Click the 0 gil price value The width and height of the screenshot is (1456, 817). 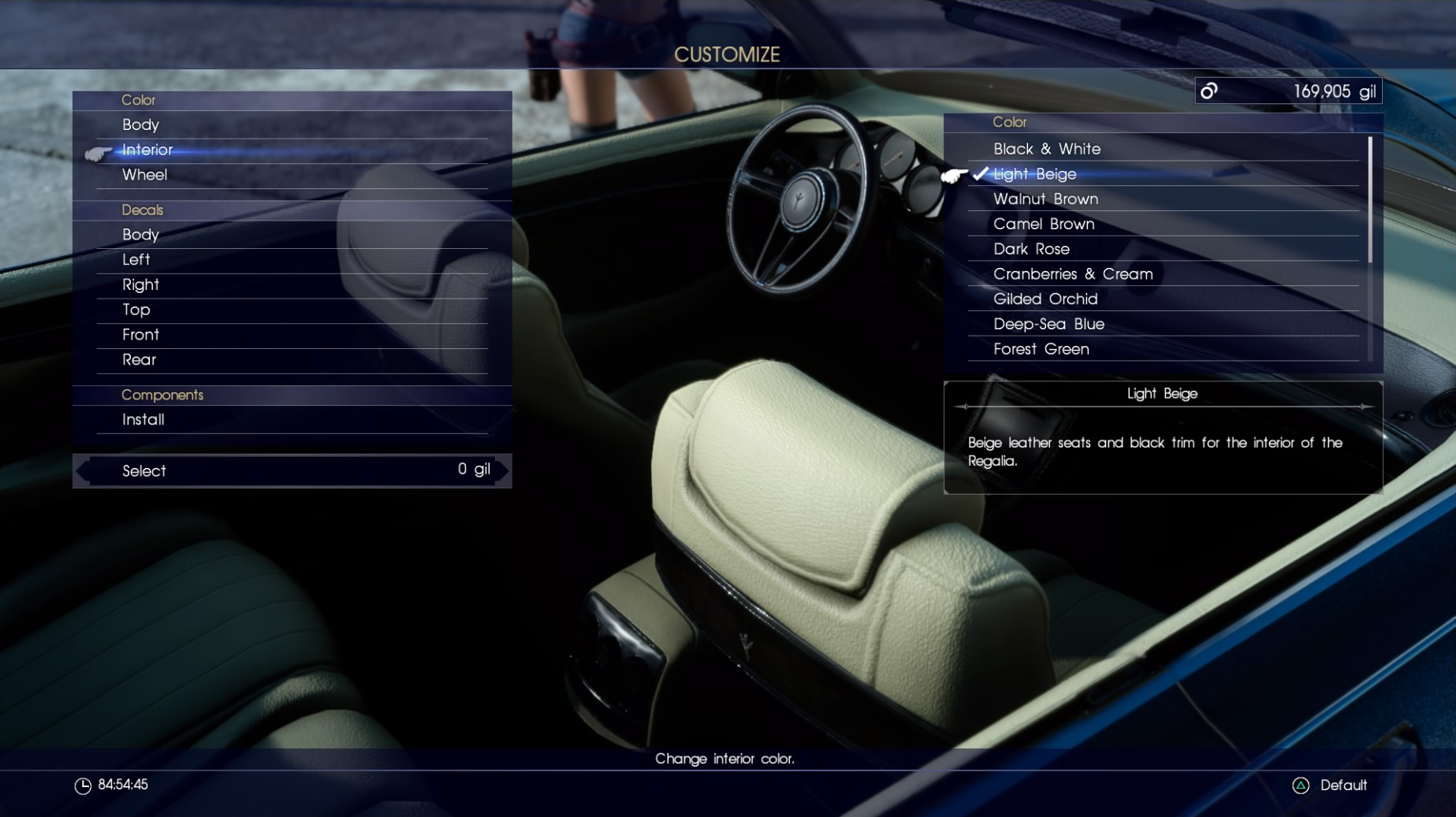[474, 470]
